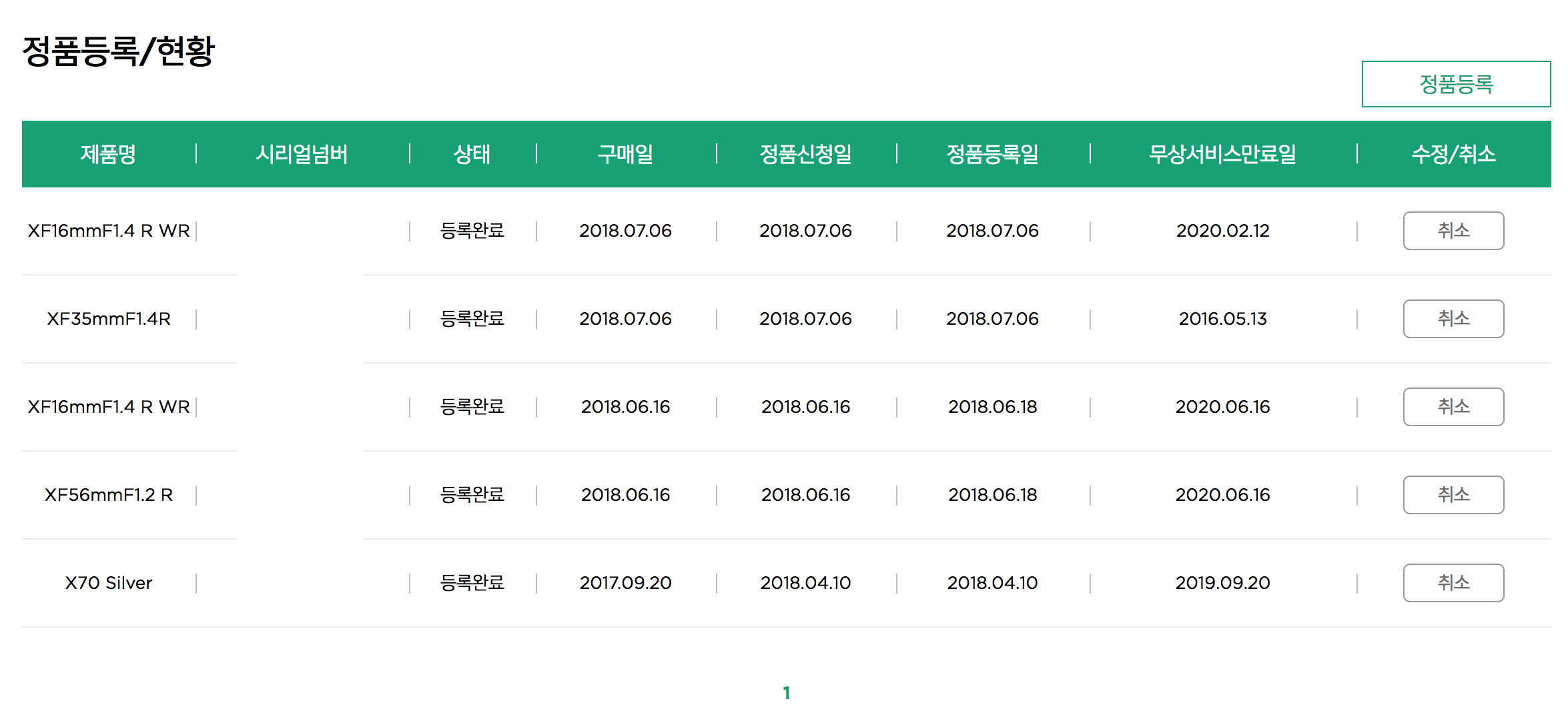This screenshot has width=1568, height=727.
Task: Select the XF35mmF1.4R product name
Action: [109, 319]
